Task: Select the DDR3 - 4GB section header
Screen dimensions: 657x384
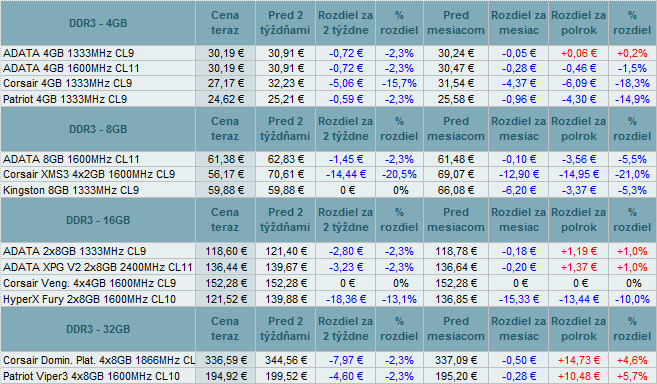Action: [x=98, y=23]
